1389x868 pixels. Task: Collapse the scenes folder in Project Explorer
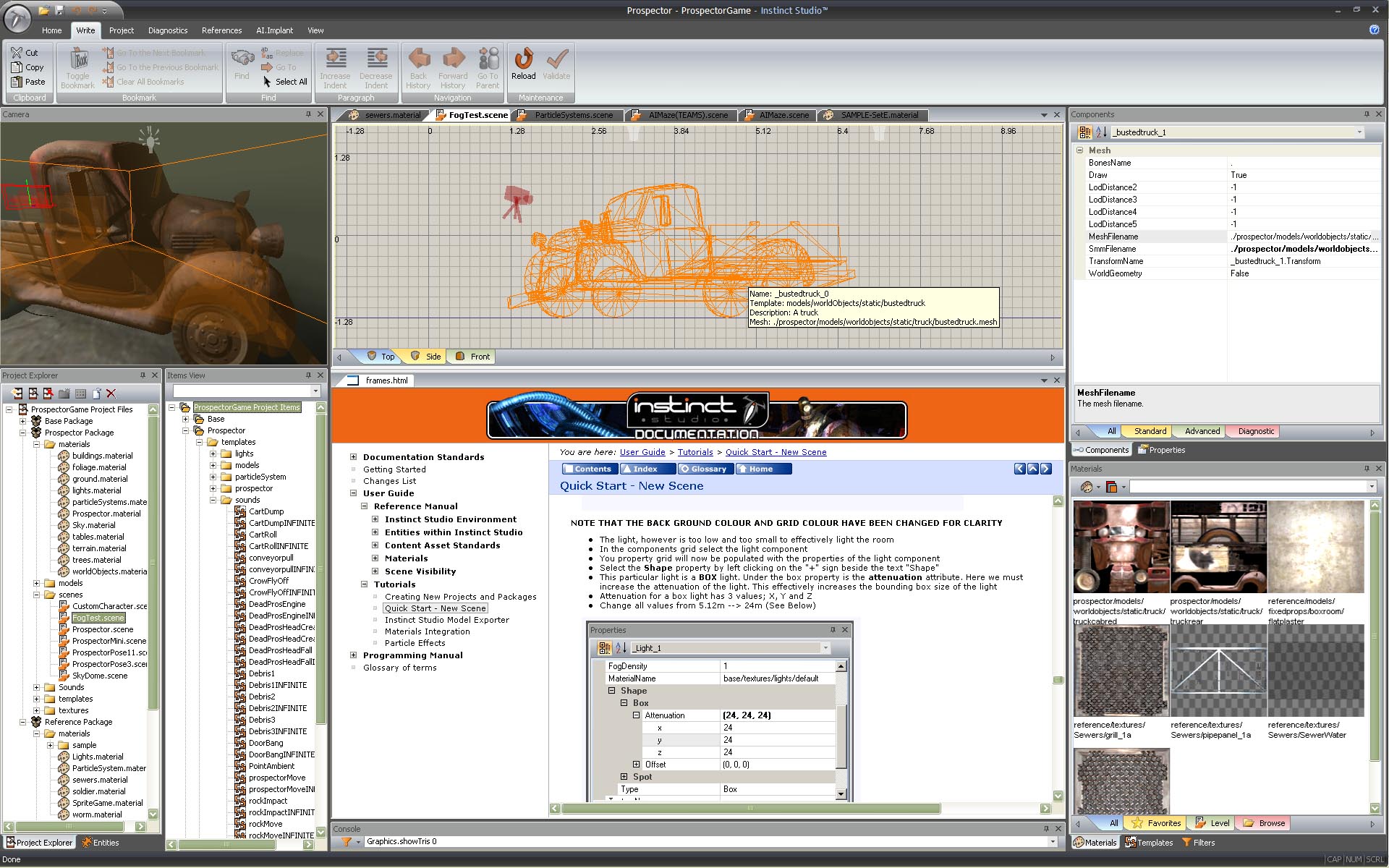point(37,595)
